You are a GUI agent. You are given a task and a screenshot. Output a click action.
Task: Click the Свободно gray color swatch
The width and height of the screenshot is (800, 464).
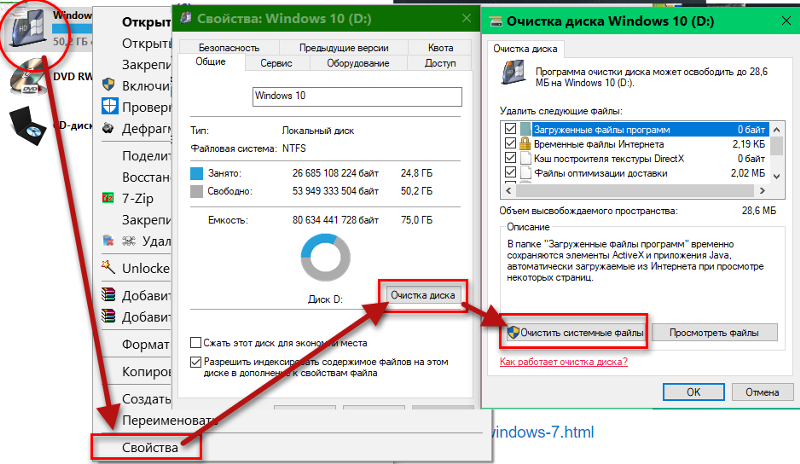pos(196,191)
